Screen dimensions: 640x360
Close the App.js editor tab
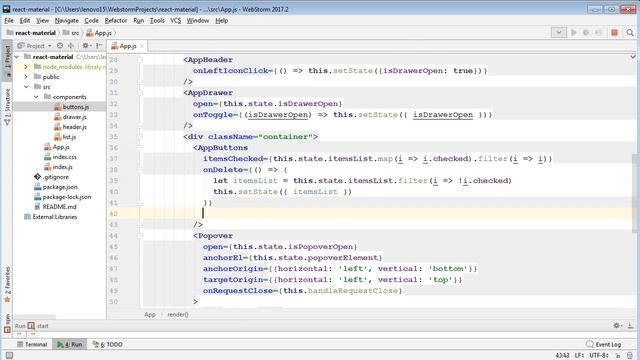[142, 46]
